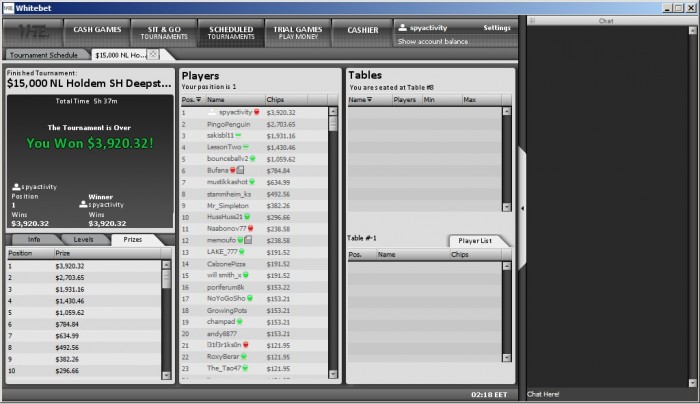
Task: Click the green status icon beside The_Tao47
Action: click(245, 368)
